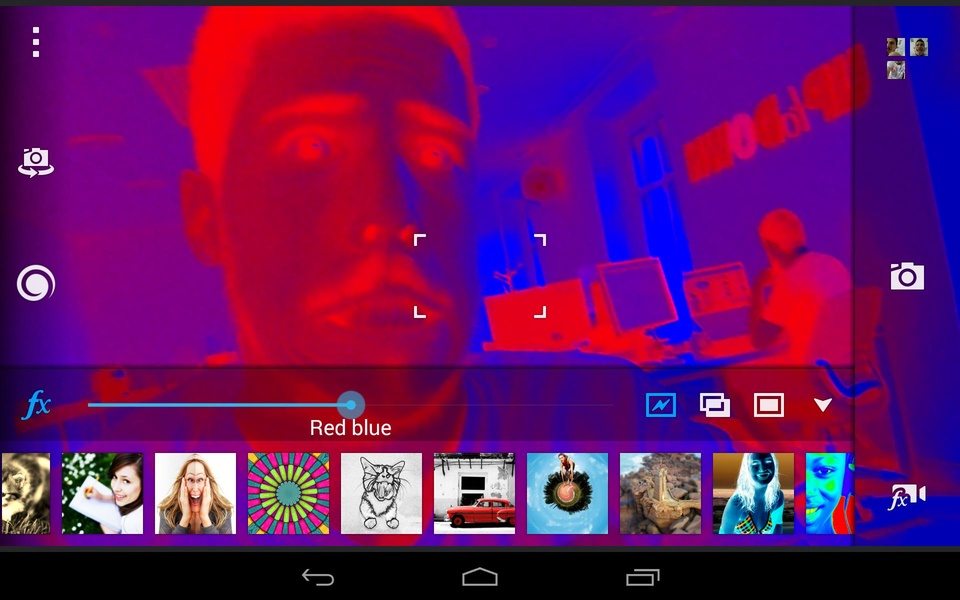Open the gallery photo thumbnails
Image resolution: width=960 pixels, height=600 pixels.
(x=907, y=58)
